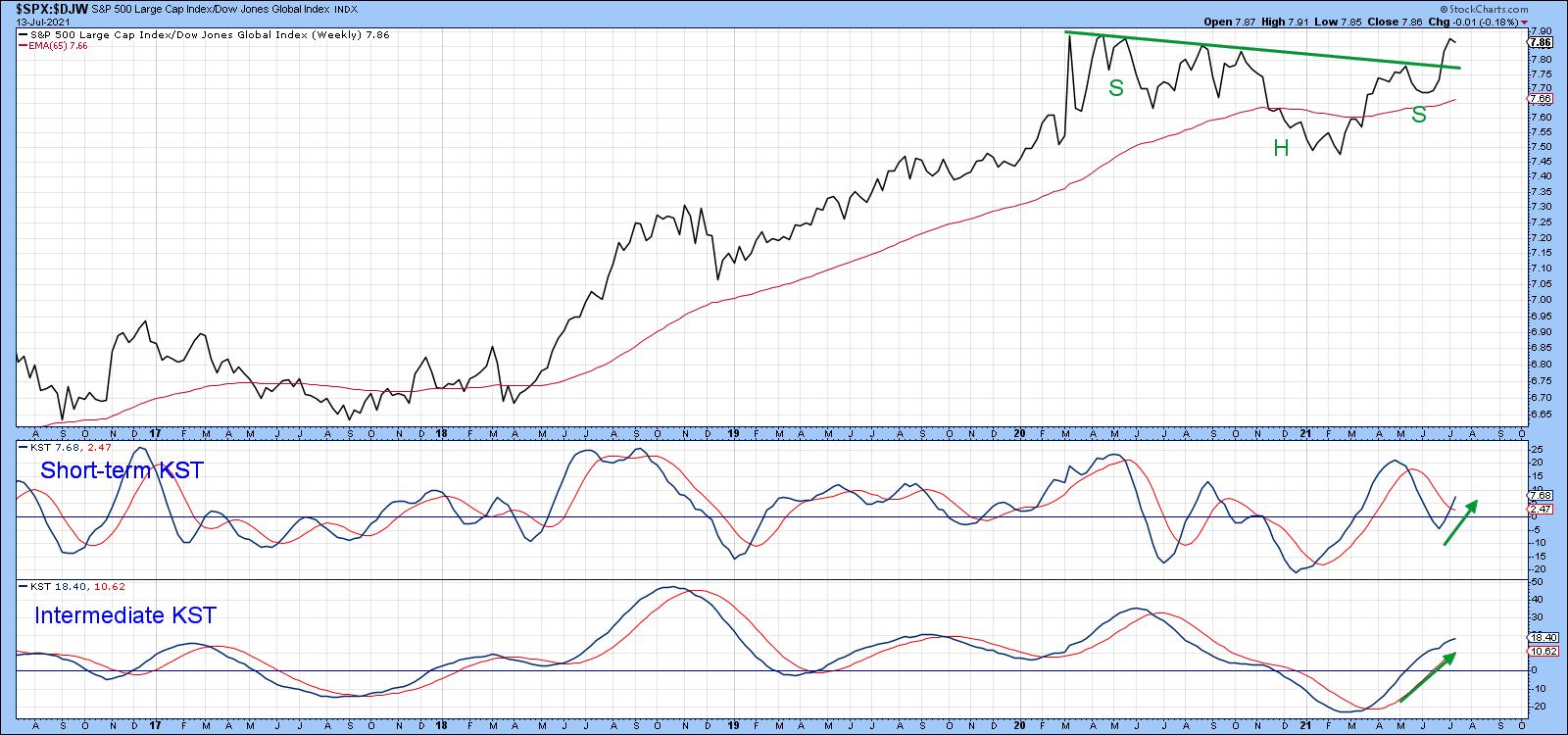Click the boxed 7.86 price-axis tag

click(1540, 43)
